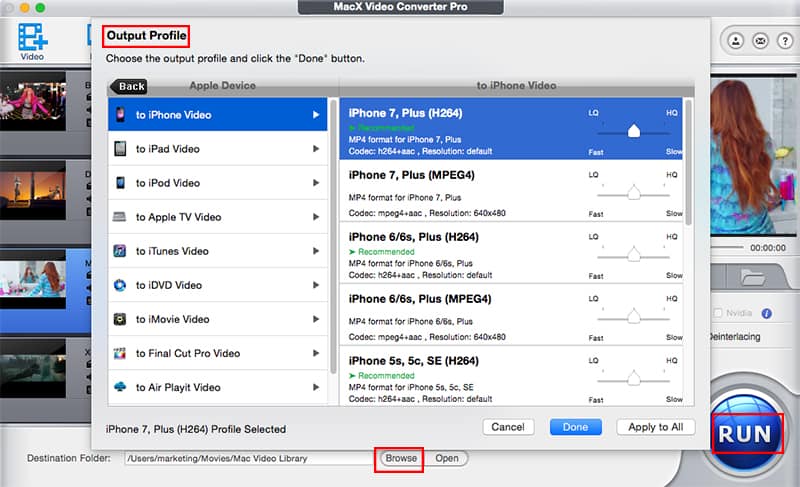The image size is (800, 487).
Task: Toggle the Nvidia hardware acceleration checkbox
Action: [x=718, y=313]
